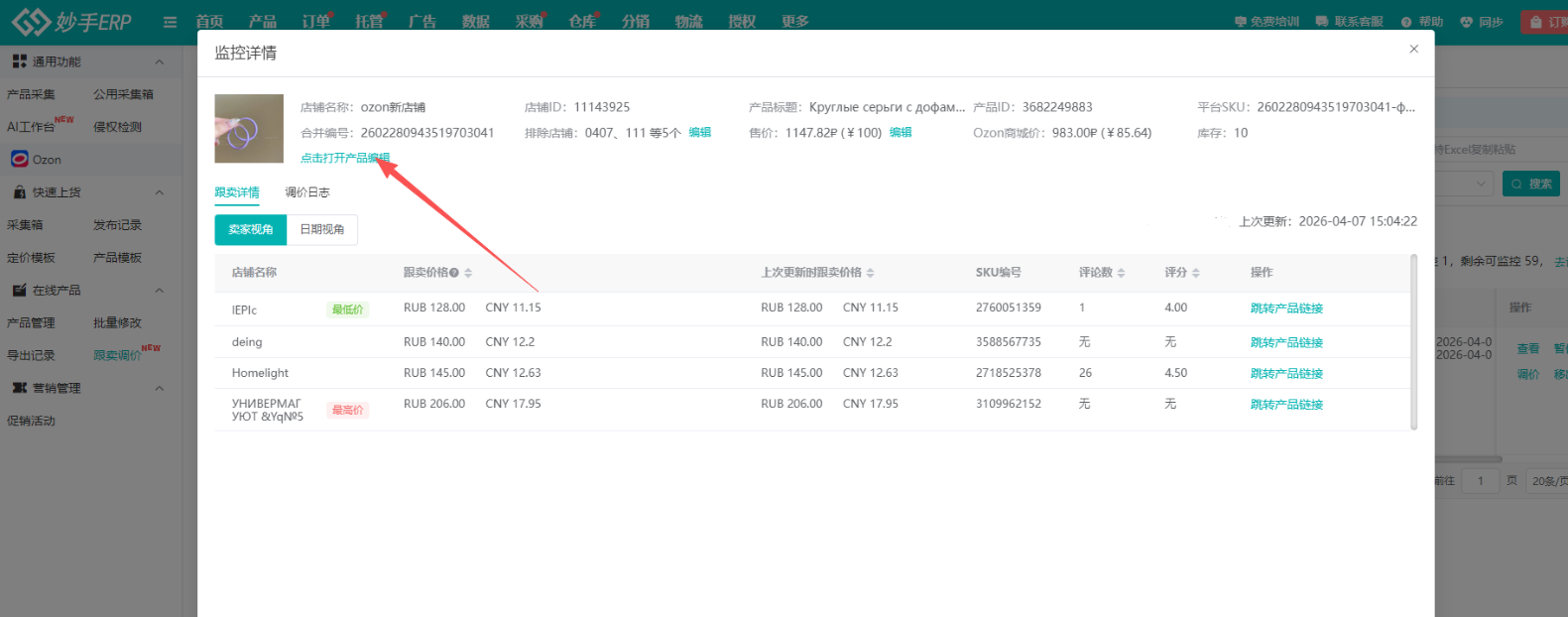Screen dimensions: 1568x617
Task: Open 批量修改 in the sidebar
Action: pyautogui.click(x=117, y=323)
